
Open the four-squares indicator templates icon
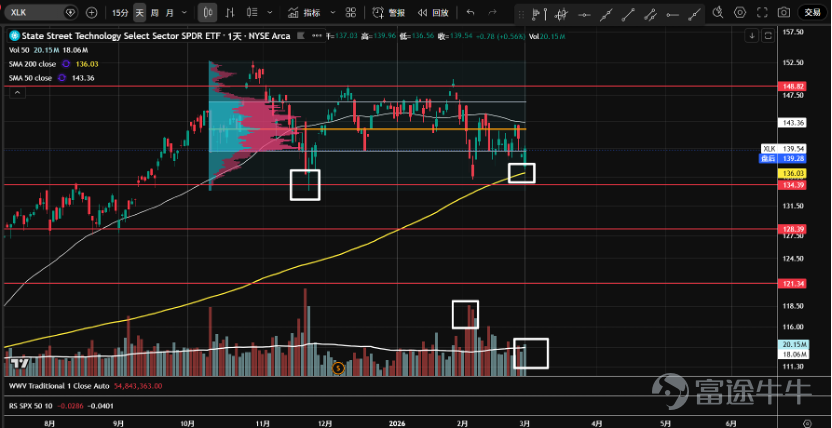(x=351, y=12)
